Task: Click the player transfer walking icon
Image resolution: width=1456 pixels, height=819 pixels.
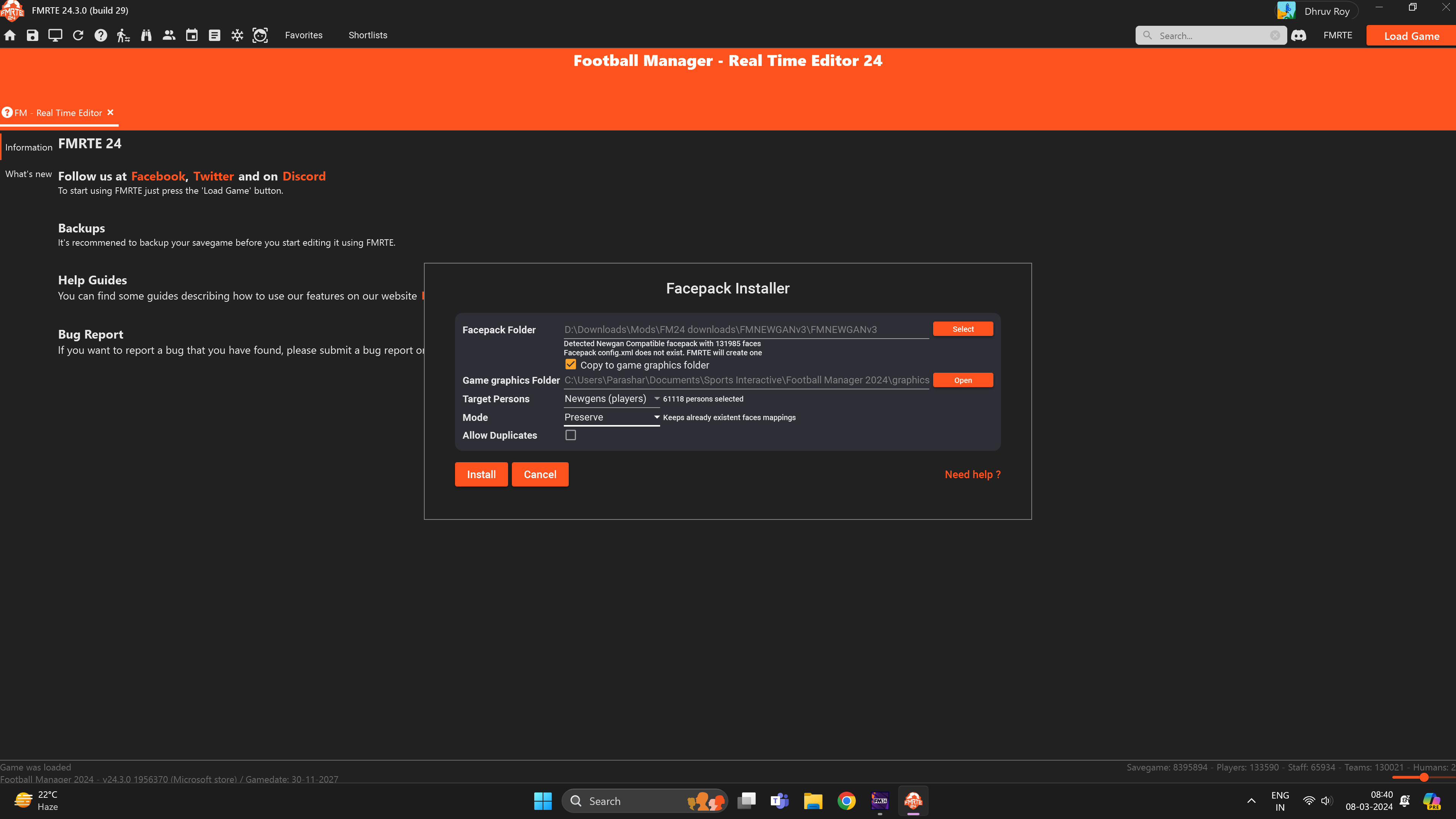Action: pyautogui.click(x=123, y=35)
